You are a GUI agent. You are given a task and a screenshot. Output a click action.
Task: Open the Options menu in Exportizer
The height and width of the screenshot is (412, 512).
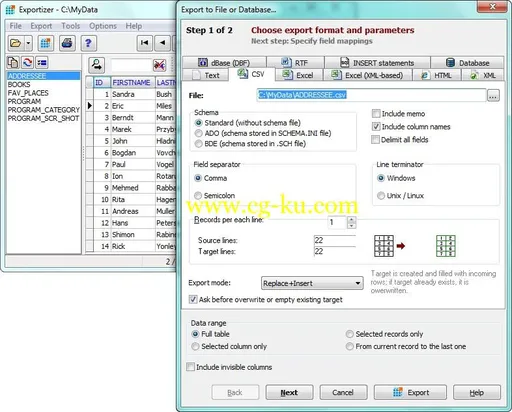point(103,26)
